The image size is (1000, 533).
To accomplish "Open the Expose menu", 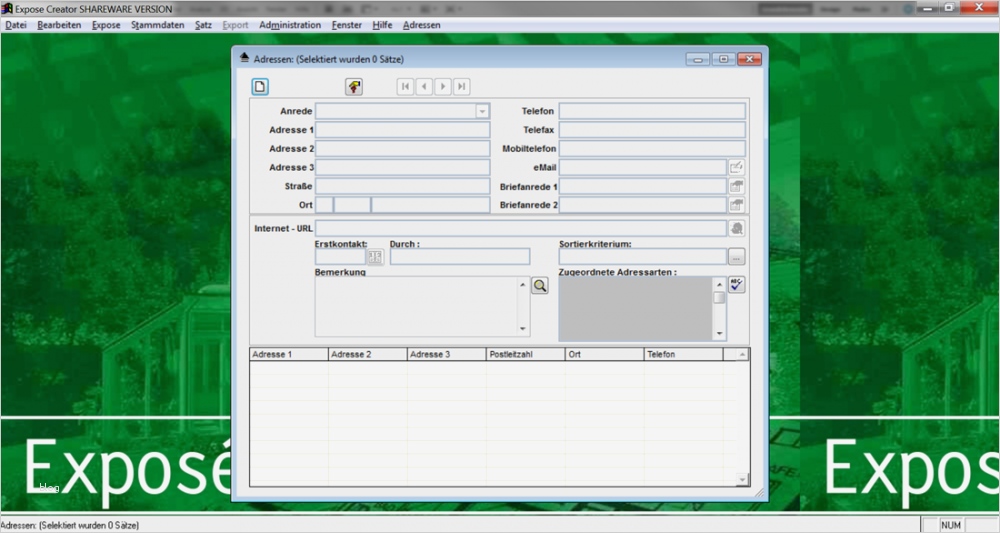I will pos(106,25).
